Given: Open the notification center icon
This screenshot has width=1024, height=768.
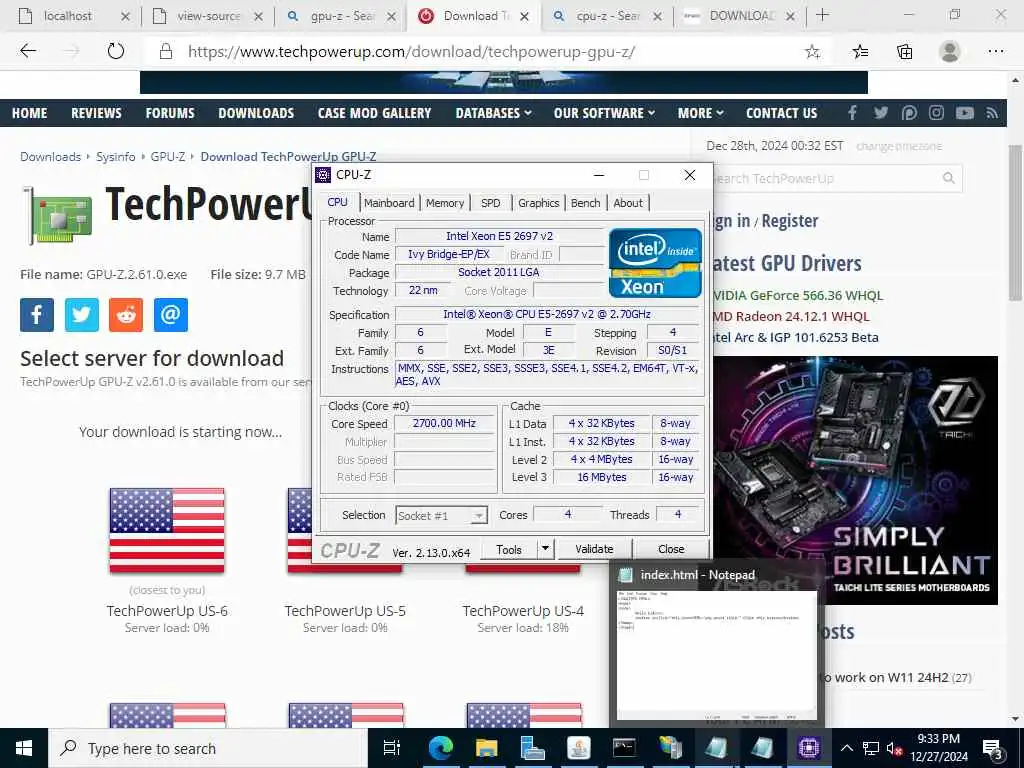Looking at the screenshot, I should [x=993, y=748].
